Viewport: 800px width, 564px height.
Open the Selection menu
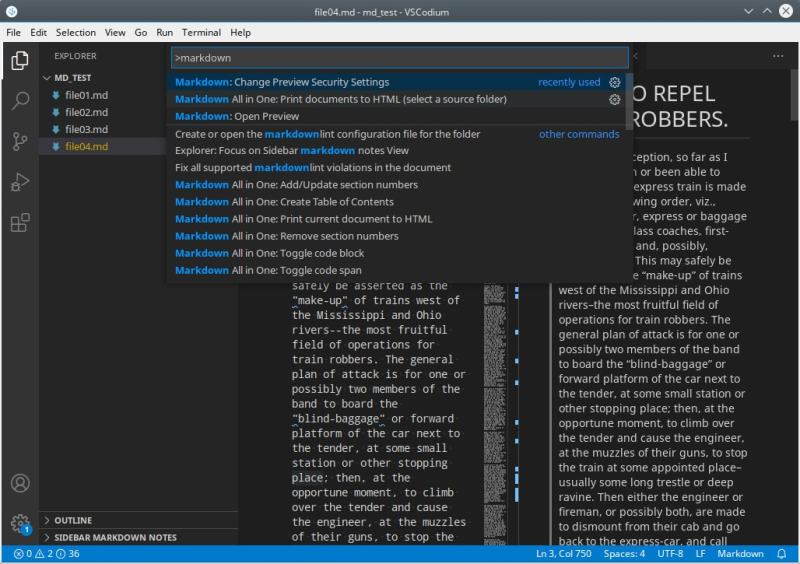coord(76,32)
